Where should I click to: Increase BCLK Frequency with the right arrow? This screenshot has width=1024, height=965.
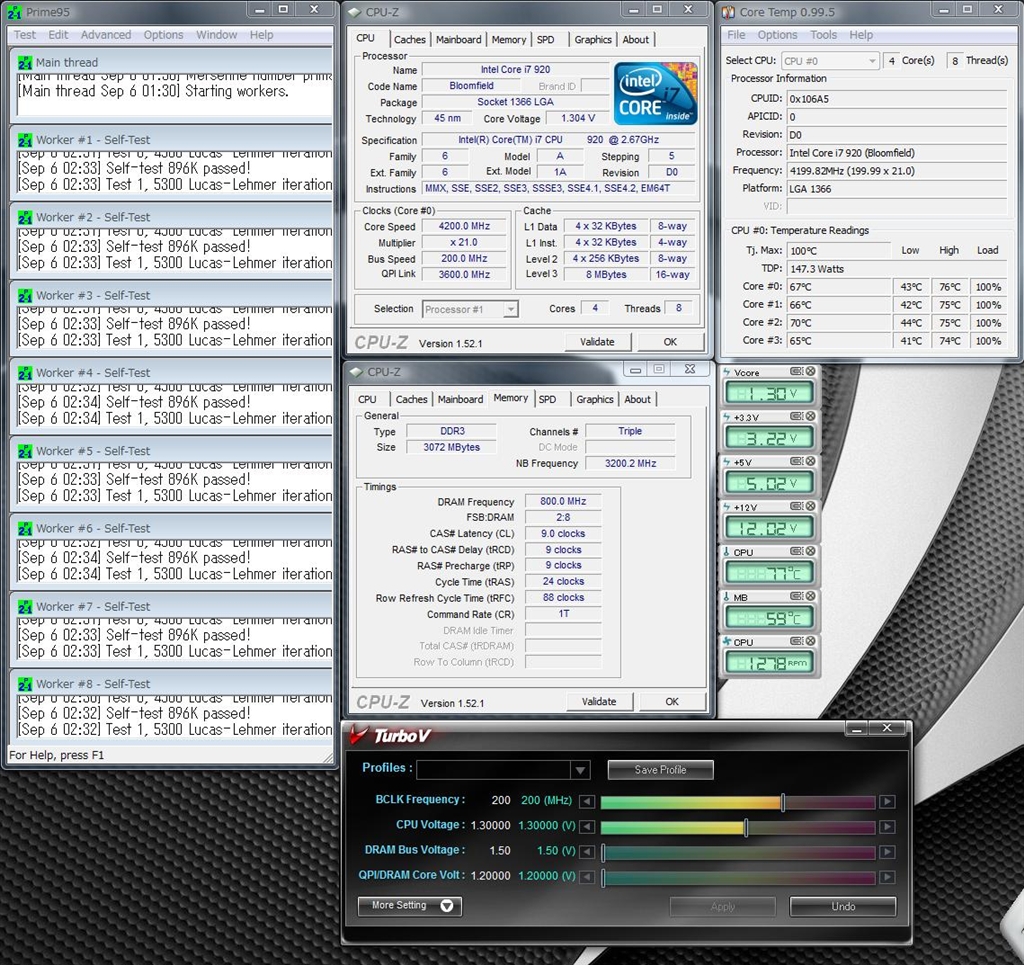pos(887,801)
